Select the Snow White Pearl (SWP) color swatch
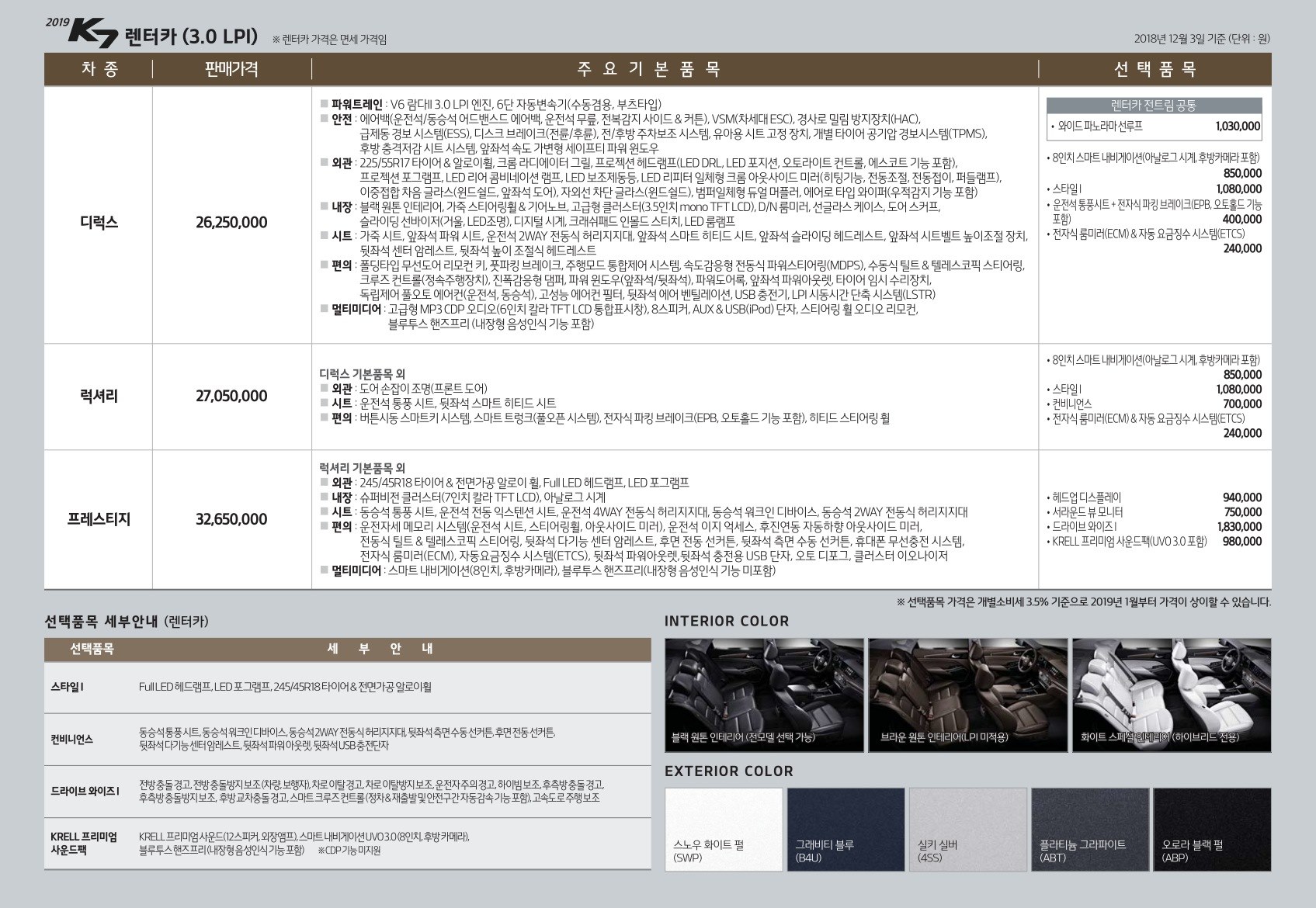Screen dimensions: 1316x908 pyautogui.click(x=724, y=829)
